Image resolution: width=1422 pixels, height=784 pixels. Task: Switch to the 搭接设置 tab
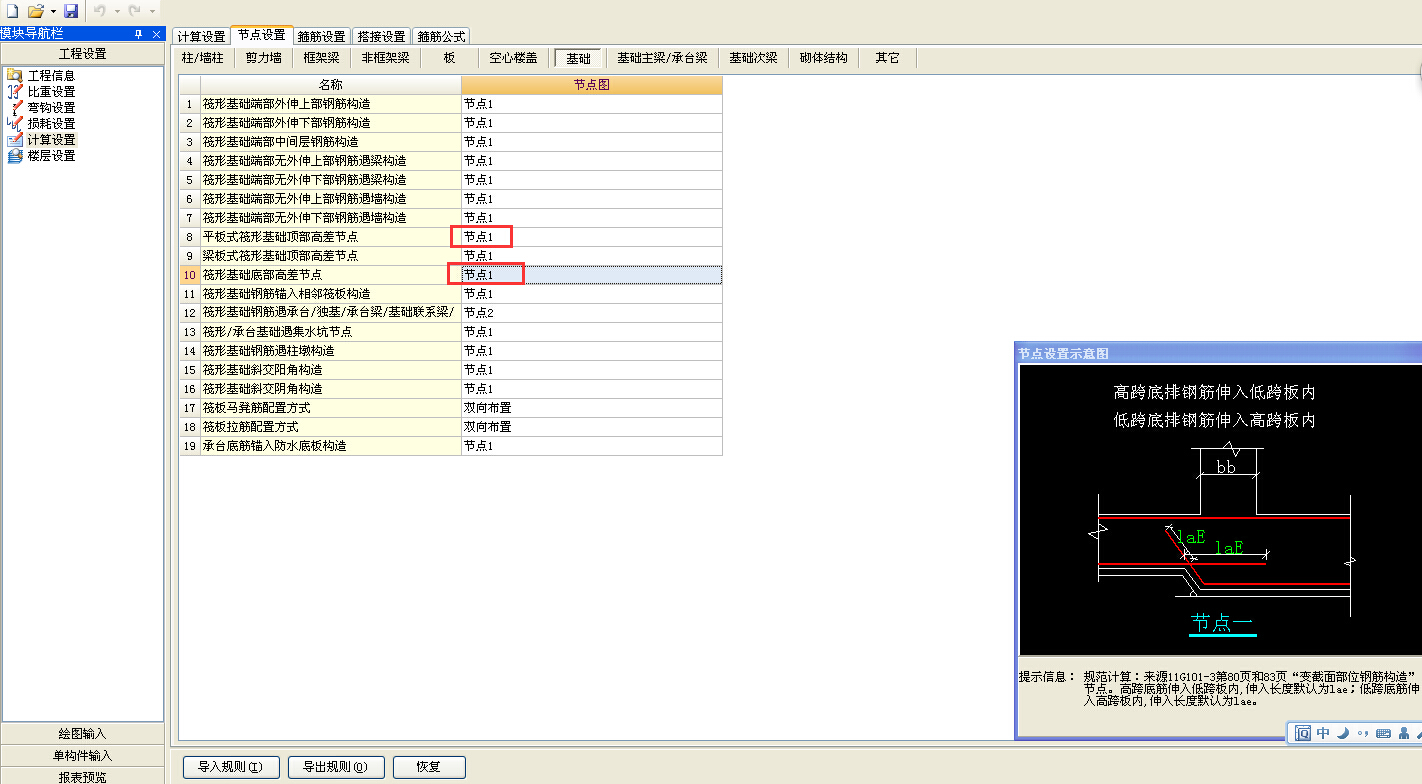coord(381,36)
